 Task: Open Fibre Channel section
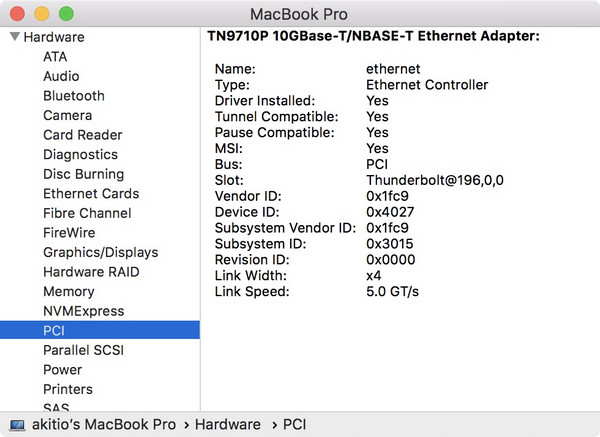(87, 213)
